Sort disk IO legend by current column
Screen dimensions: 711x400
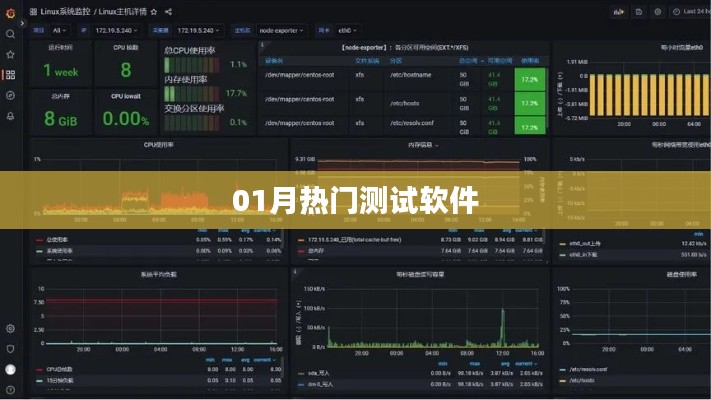coord(526,364)
